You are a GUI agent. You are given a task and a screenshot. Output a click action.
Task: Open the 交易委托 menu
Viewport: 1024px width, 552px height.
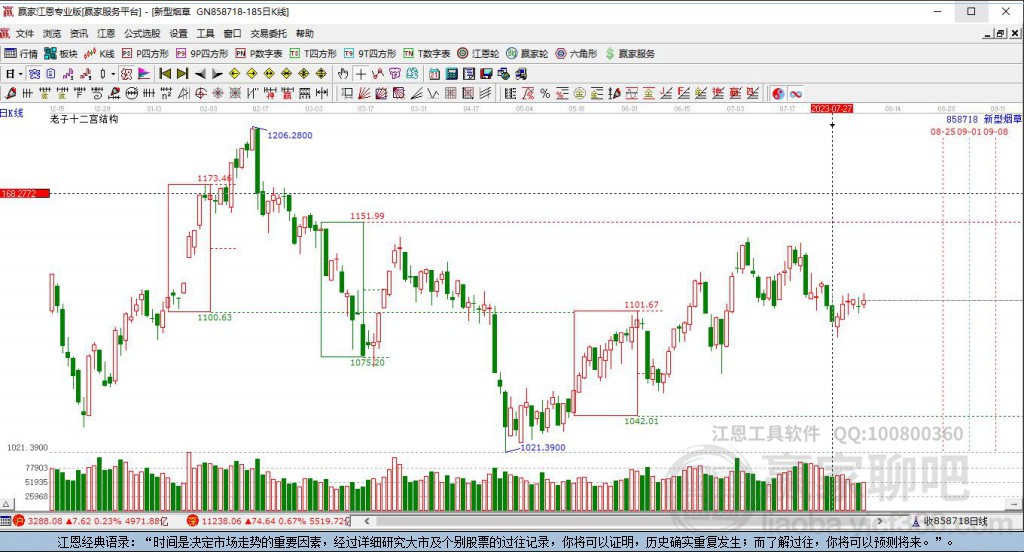(268, 33)
